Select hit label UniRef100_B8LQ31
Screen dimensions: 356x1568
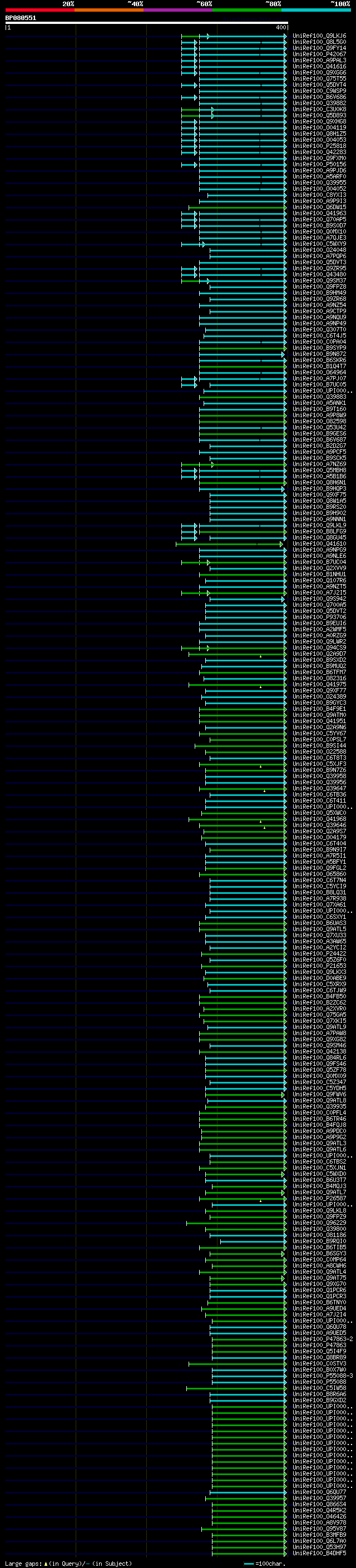click(x=319, y=892)
